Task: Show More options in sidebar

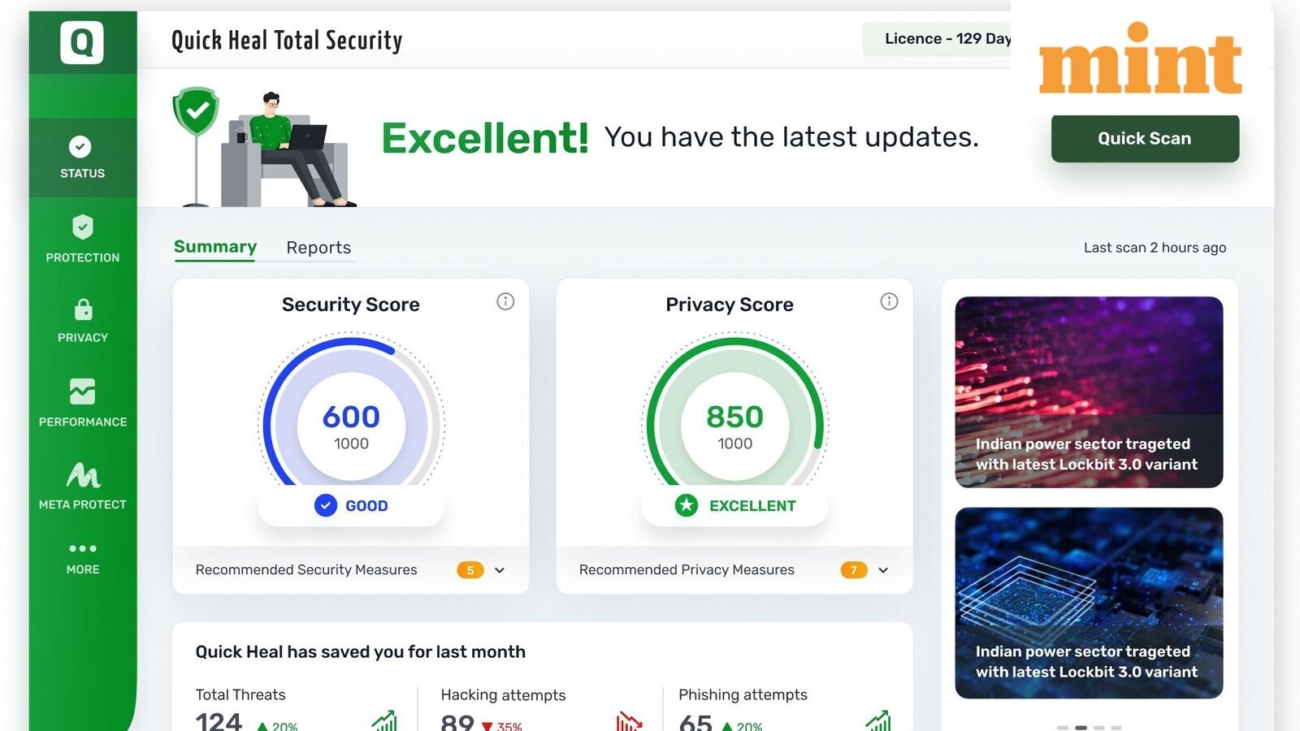Action: 83,558
